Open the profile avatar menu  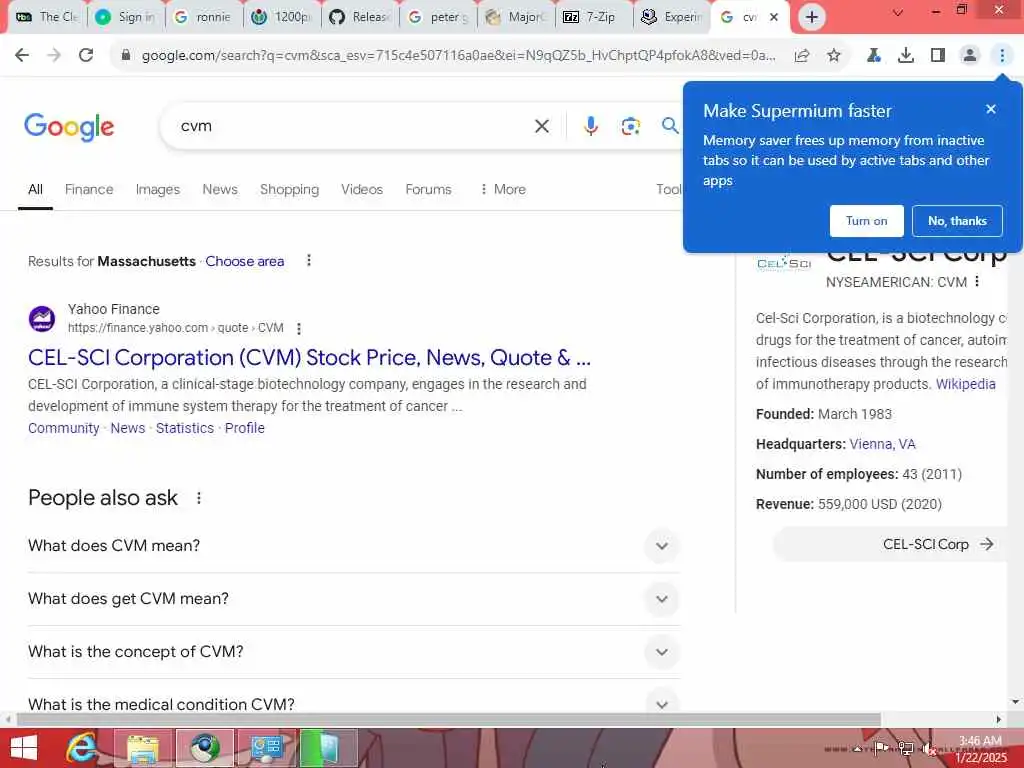[970, 56]
